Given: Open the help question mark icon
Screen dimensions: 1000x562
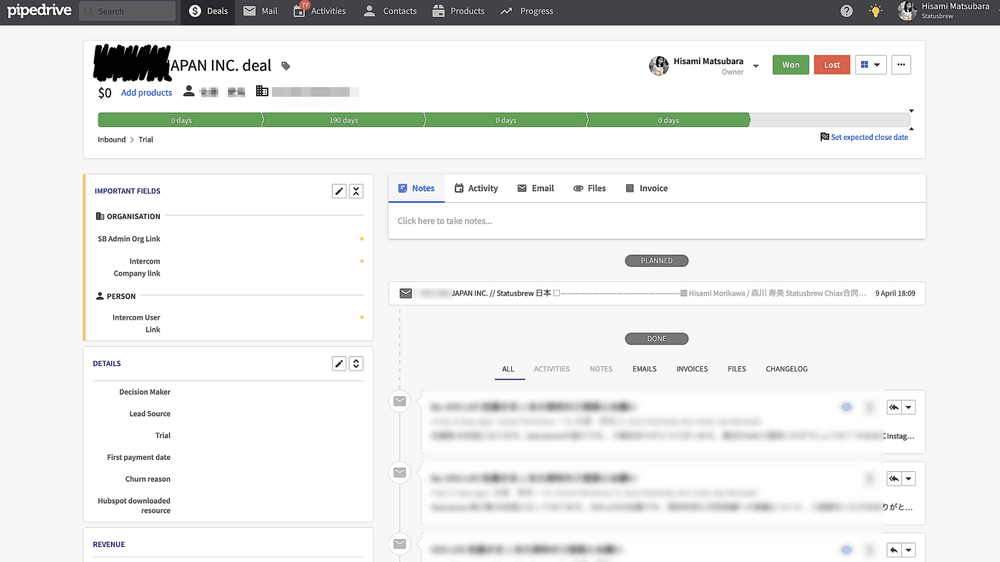Looking at the screenshot, I should pyautogui.click(x=847, y=11).
